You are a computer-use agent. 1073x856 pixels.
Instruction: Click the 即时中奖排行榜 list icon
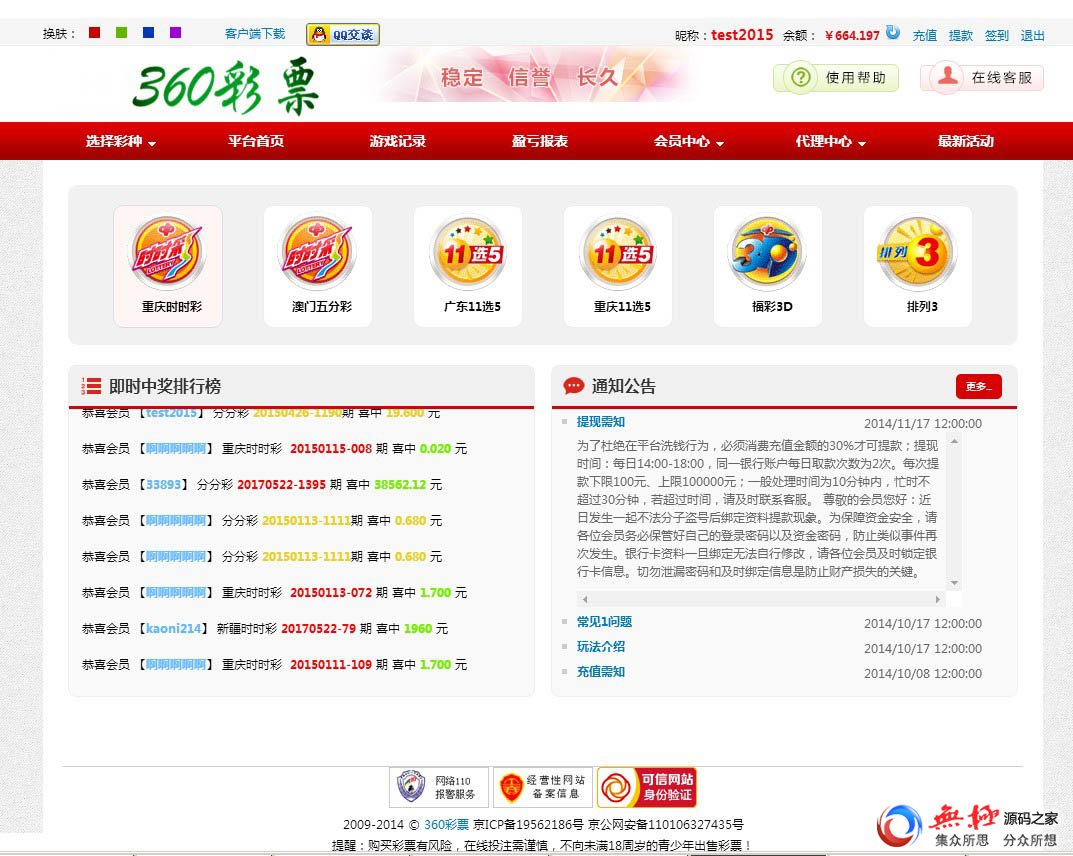91,386
